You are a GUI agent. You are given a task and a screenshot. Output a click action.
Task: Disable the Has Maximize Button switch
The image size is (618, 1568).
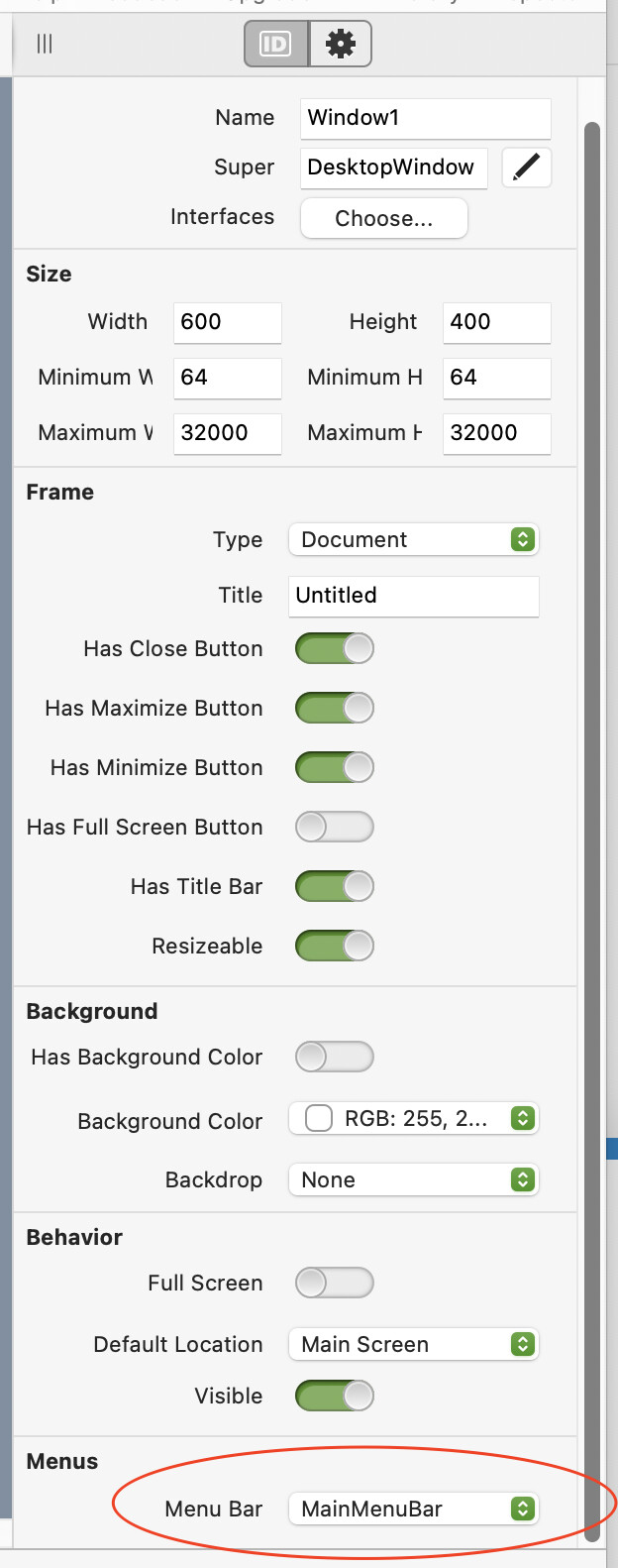click(335, 709)
